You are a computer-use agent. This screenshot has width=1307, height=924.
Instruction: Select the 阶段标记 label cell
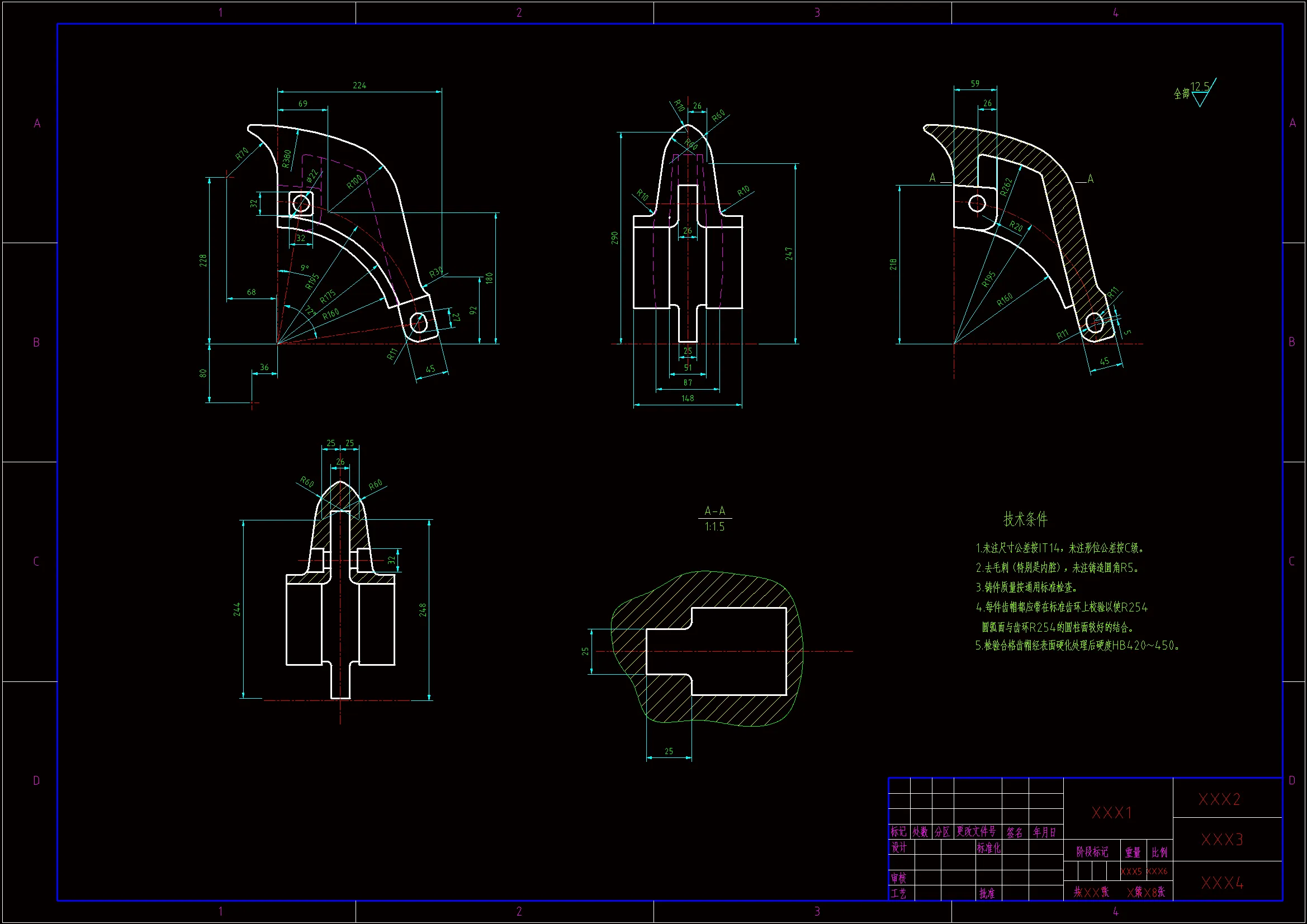point(1092,852)
